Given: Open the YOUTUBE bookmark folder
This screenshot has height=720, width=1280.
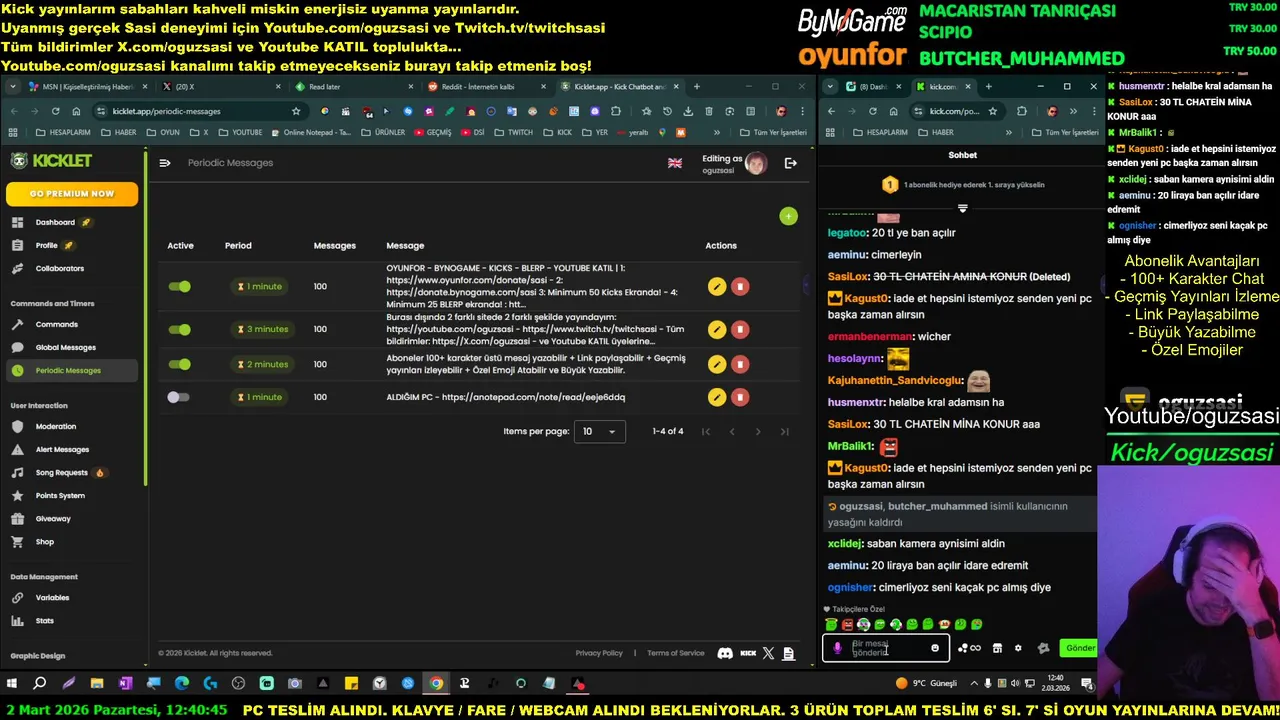Looking at the screenshot, I should (x=240, y=132).
